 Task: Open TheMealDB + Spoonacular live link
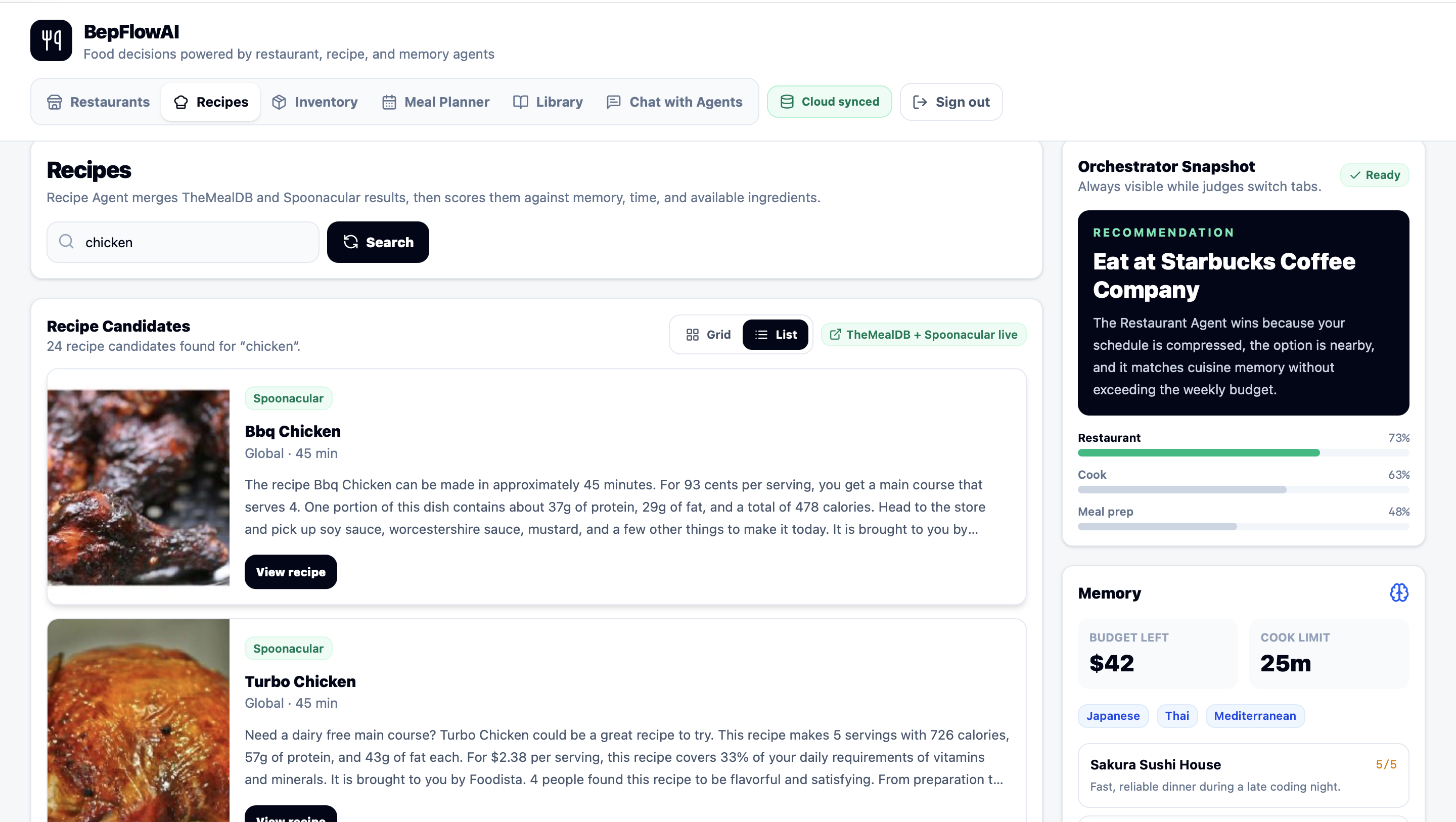[924, 335]
